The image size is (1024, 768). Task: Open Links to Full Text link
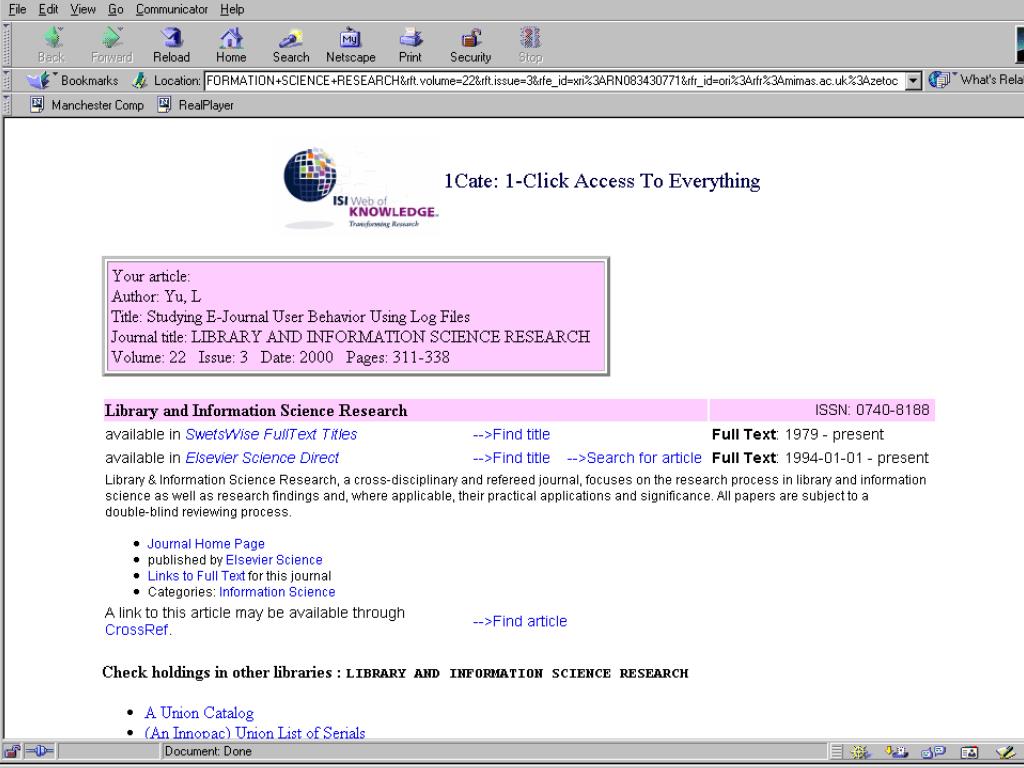[196, 576]
